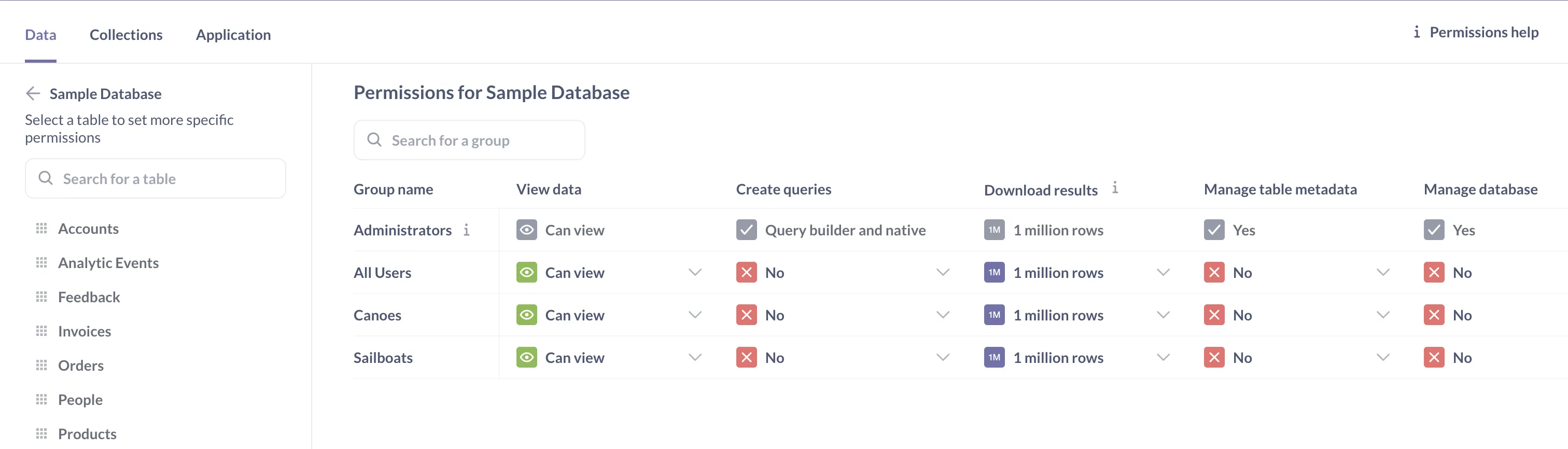Screen dimensions: 1568x449
Task: Expand Create queries dropdown for Canoes
Action: 942,315
